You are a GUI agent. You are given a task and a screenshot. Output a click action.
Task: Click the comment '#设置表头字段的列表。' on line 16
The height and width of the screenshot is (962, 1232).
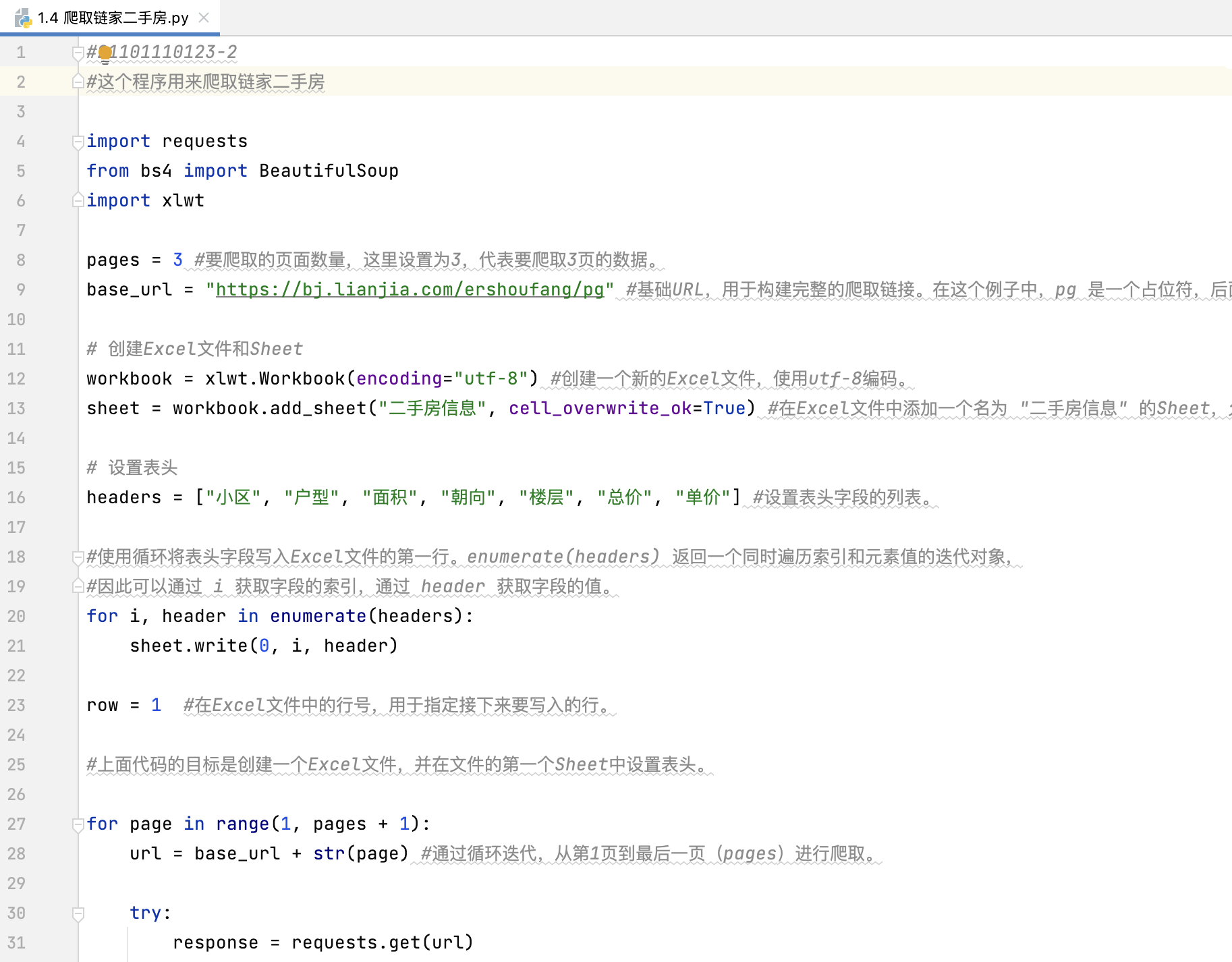[x=845, y=497]
